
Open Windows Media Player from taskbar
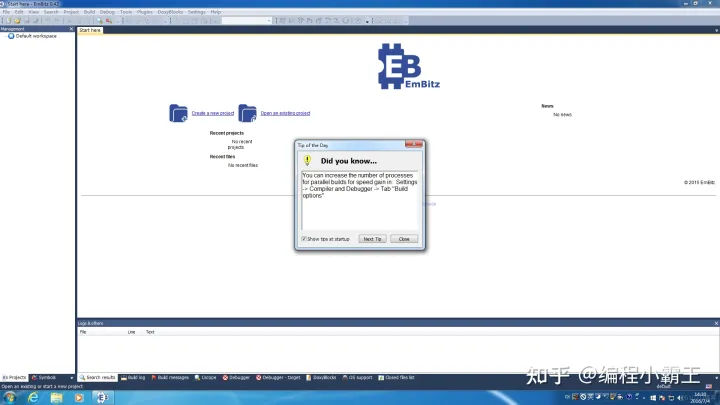point(79,398)
